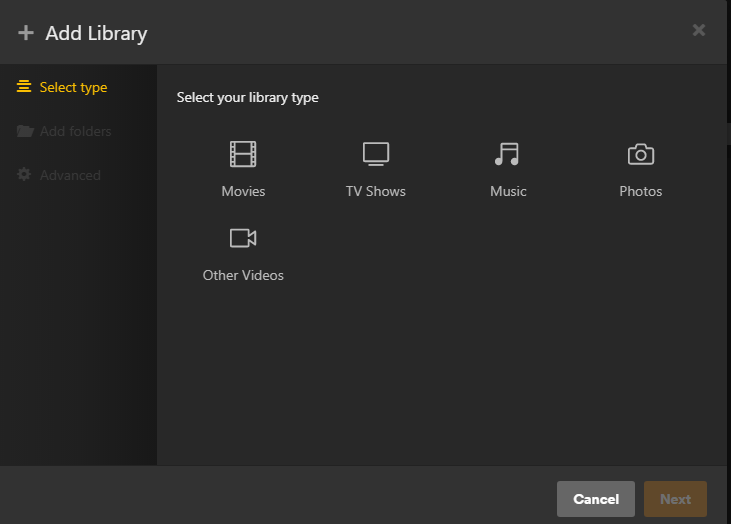Proceed with the Next button
Viewport: 731px width, 524px height.
tap(675, 499)
